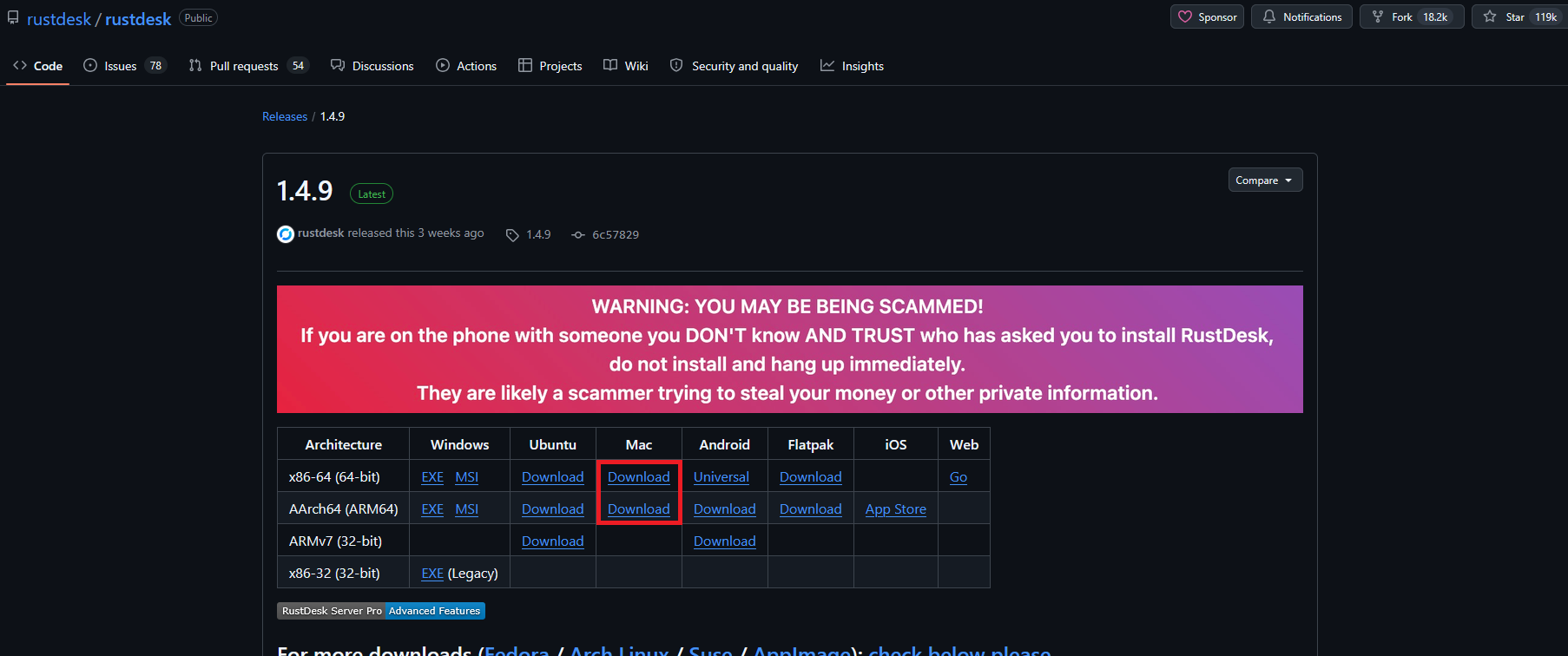This screenshot has width=1568, height=656.
Task: Click the Public repository badge
Action: pyautogui.click(x=198, y=18)
